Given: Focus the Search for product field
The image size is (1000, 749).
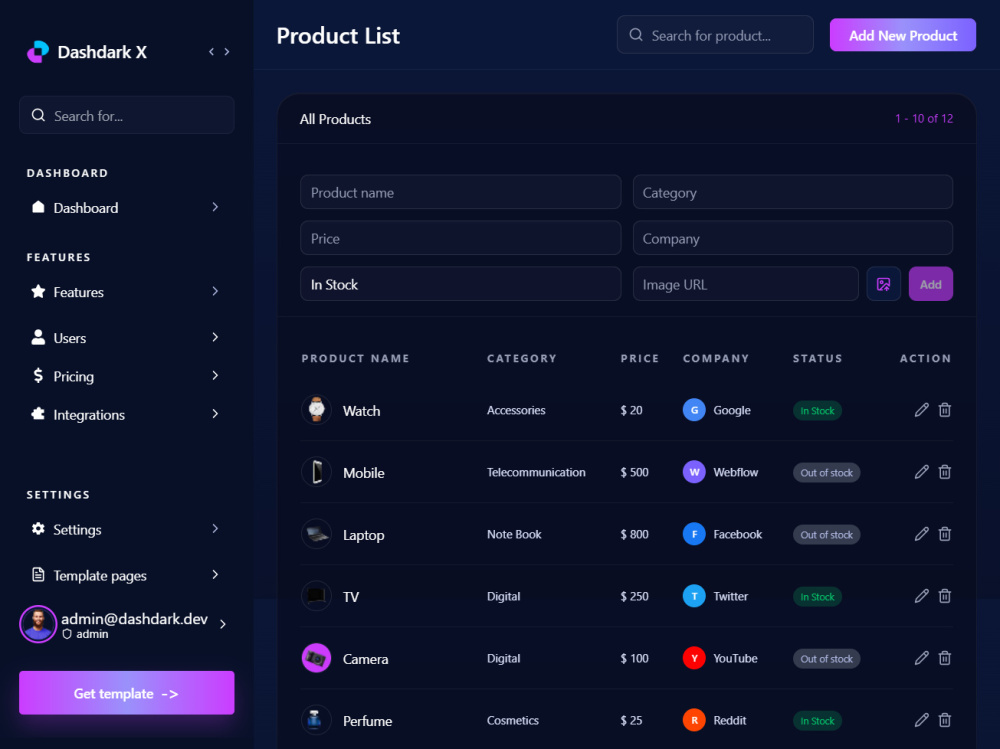Looking at the screenshot, I should (x=715, y=35).
